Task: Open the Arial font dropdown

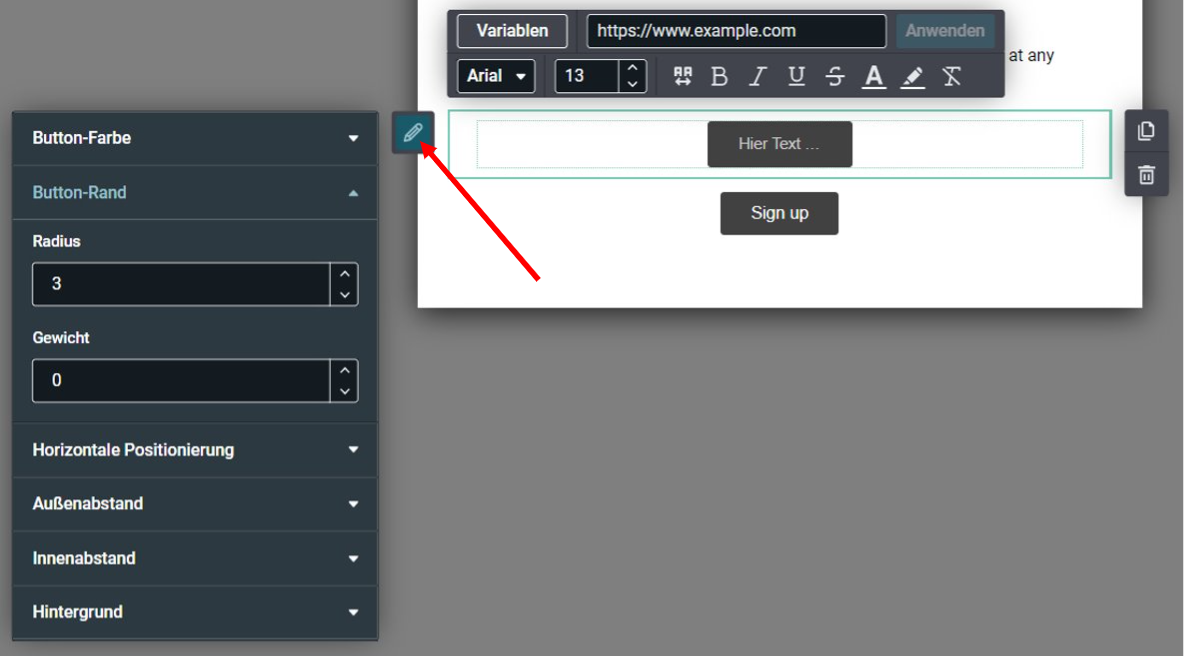Action: (x=496, y=76)
